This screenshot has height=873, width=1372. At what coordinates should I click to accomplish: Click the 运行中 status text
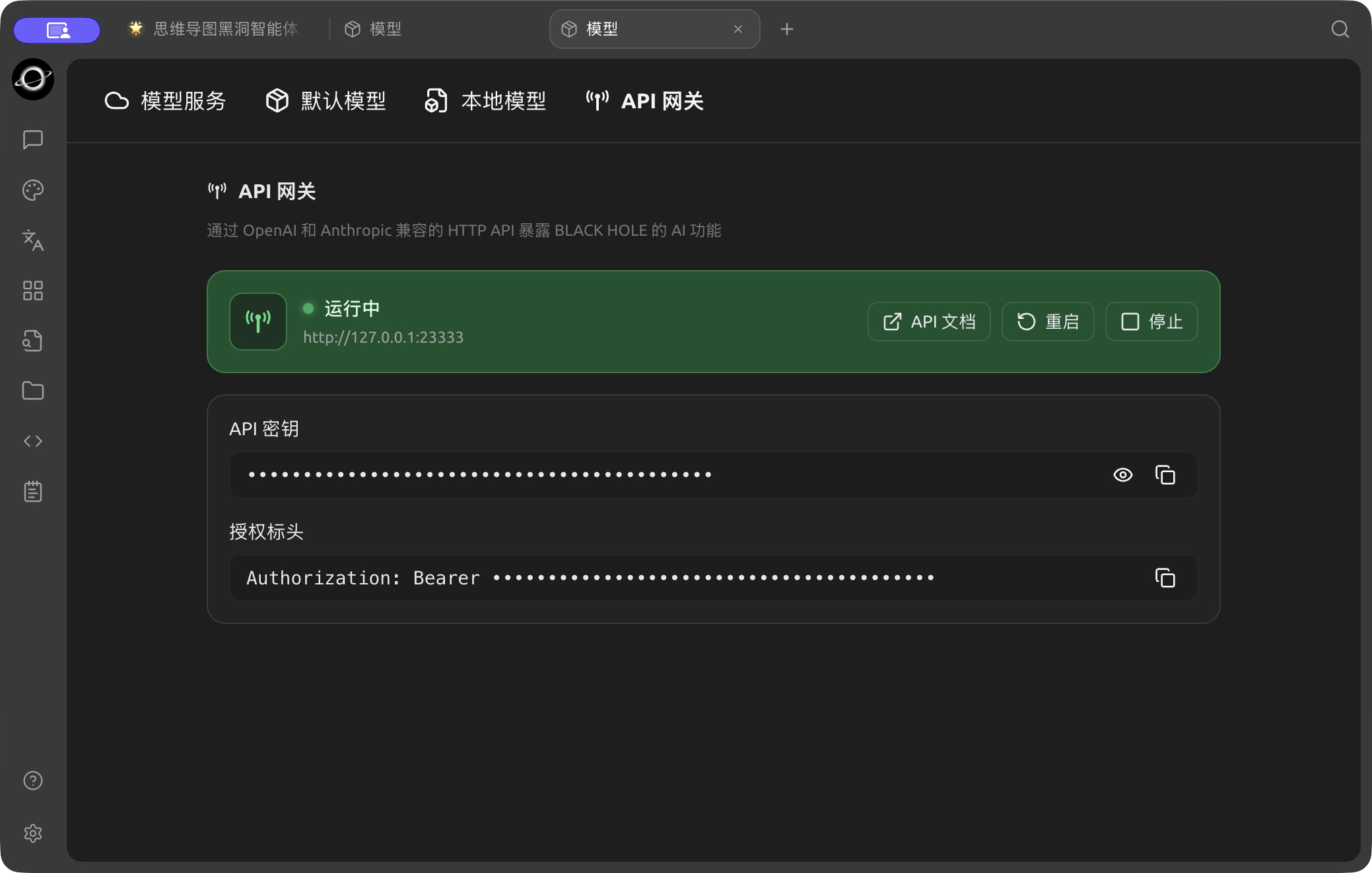point(352,308)
